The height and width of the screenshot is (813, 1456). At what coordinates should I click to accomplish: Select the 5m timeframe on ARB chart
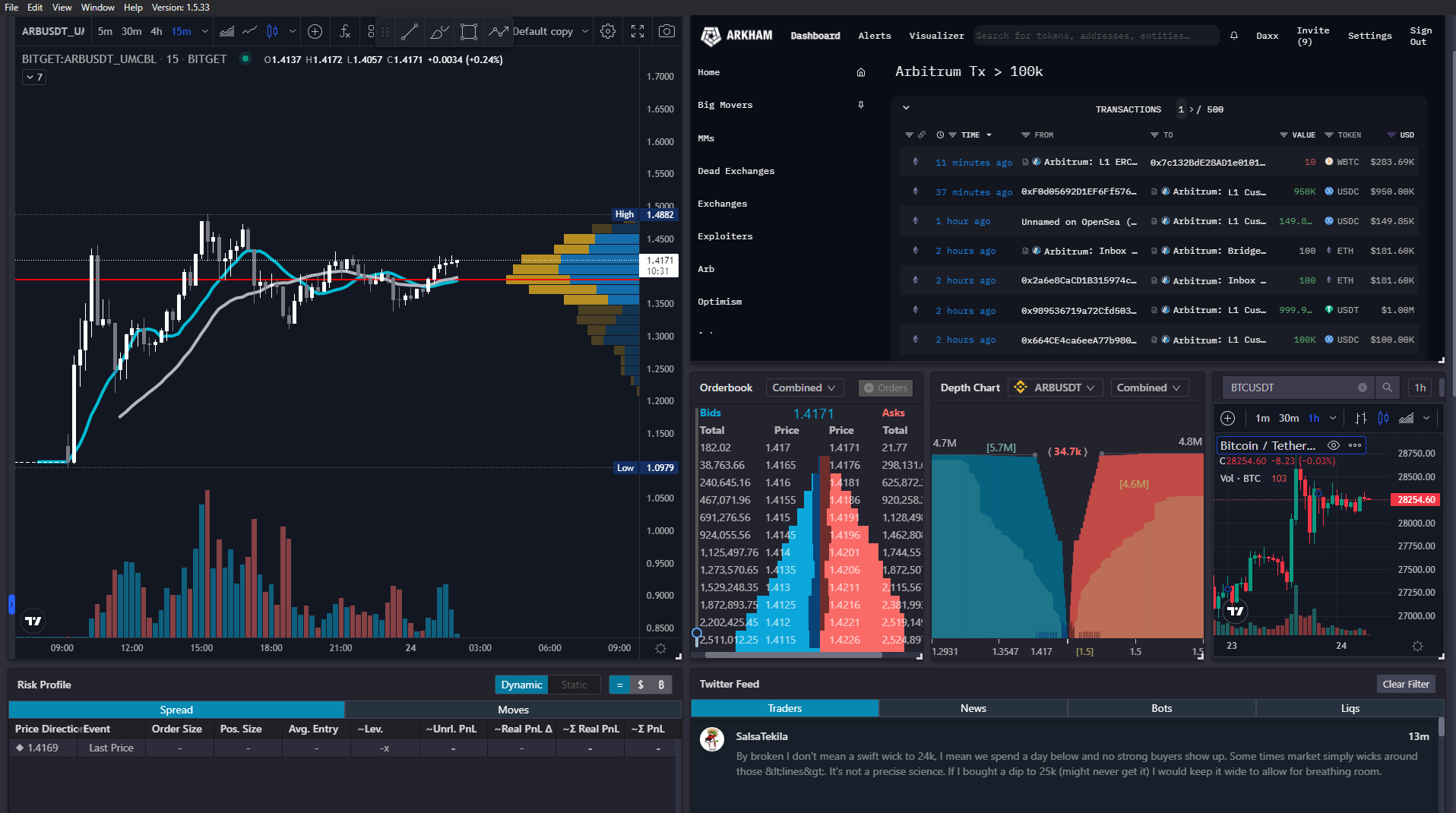105,31
